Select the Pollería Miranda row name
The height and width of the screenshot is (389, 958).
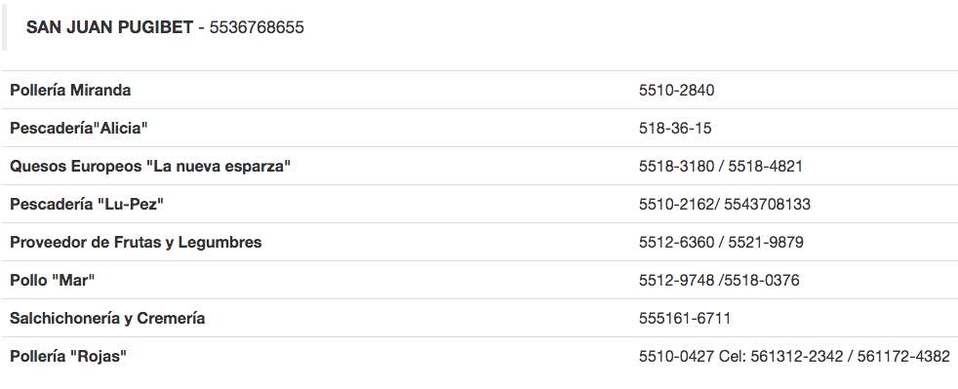tap(70, 90)
